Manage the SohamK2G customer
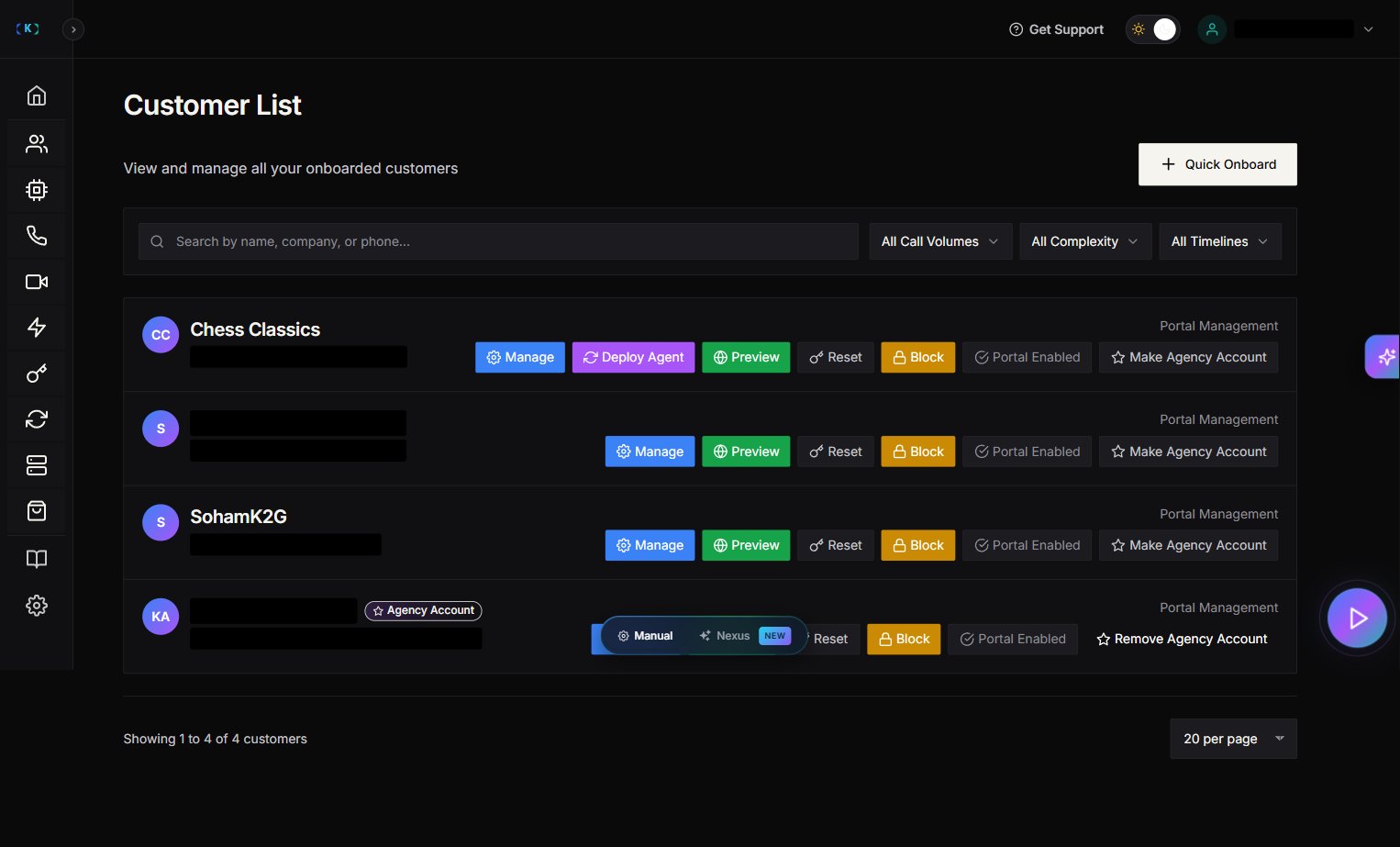The width and height of the screenshot is (1400, 847). click(650, 545)
